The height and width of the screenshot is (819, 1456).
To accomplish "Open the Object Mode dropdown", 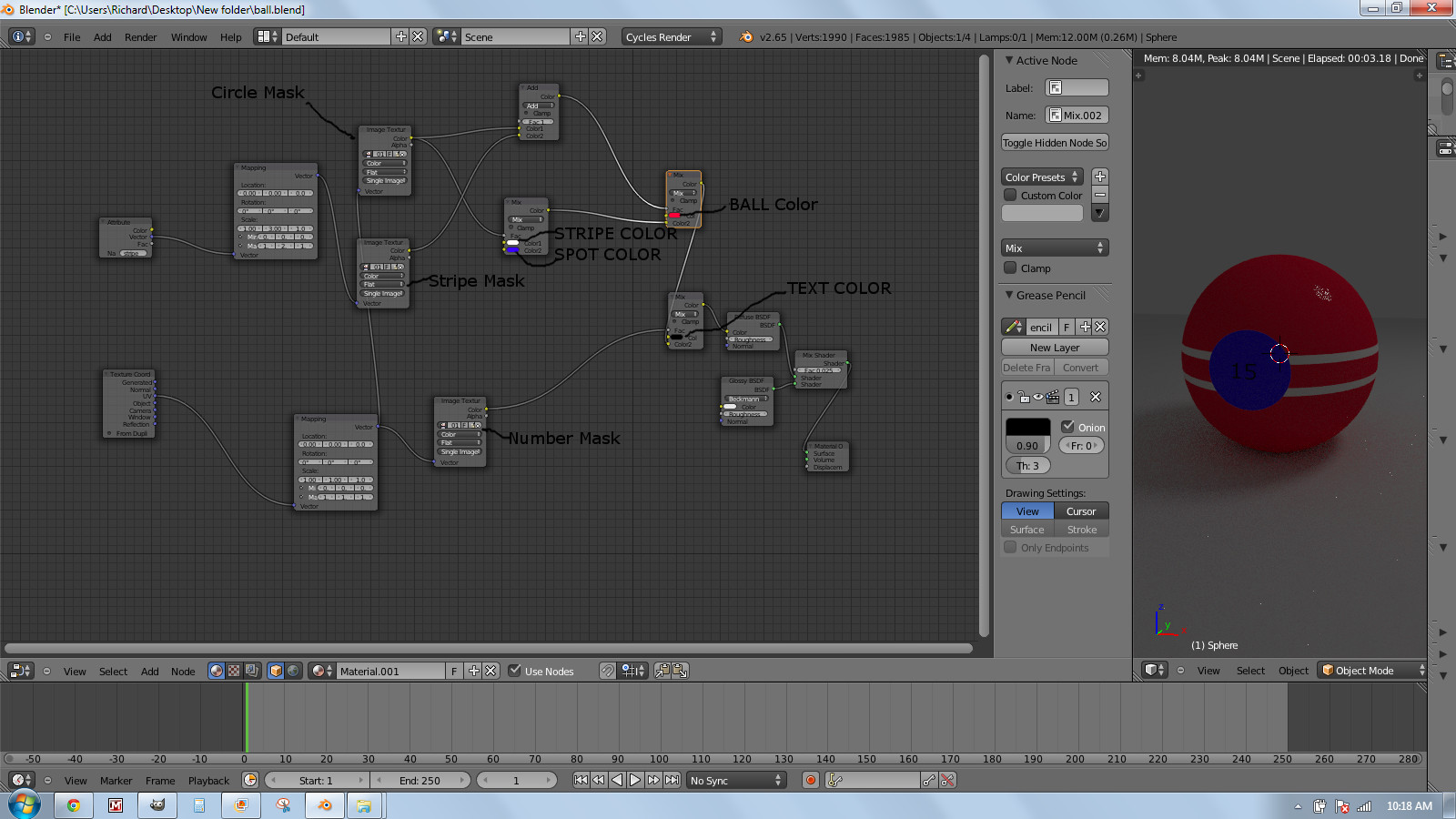I will (x=1372, y=670).
